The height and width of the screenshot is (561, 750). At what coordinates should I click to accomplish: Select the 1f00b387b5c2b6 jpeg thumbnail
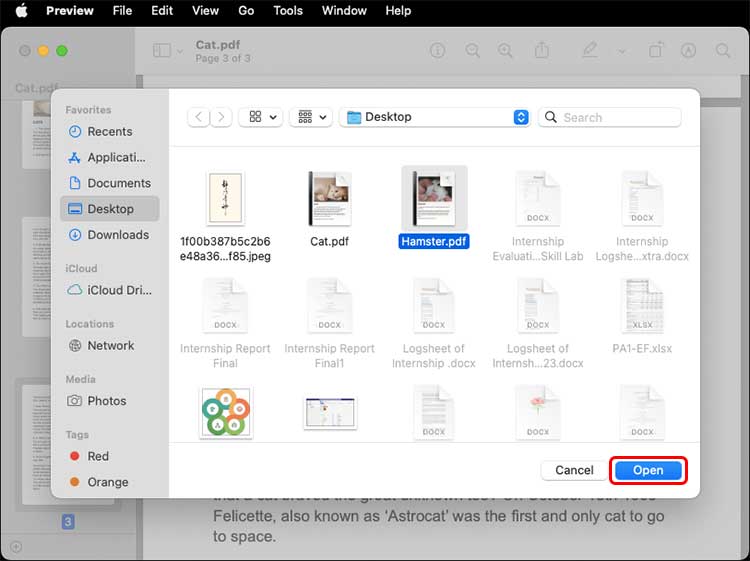pos(225,198)
